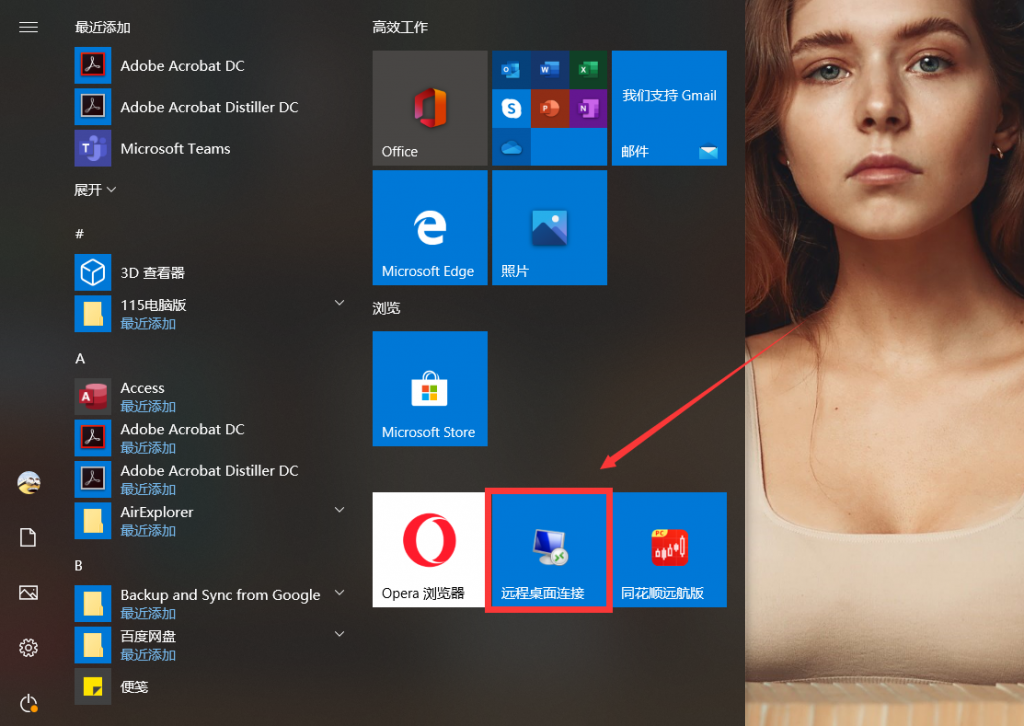Click the 浏览 group title

386,308
